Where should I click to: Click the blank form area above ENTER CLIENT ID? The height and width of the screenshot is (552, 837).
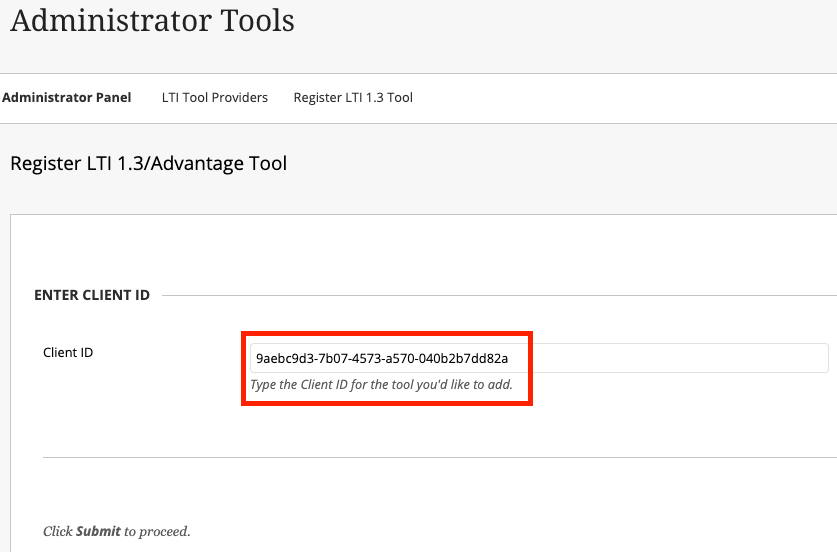(x=420, y=250)
